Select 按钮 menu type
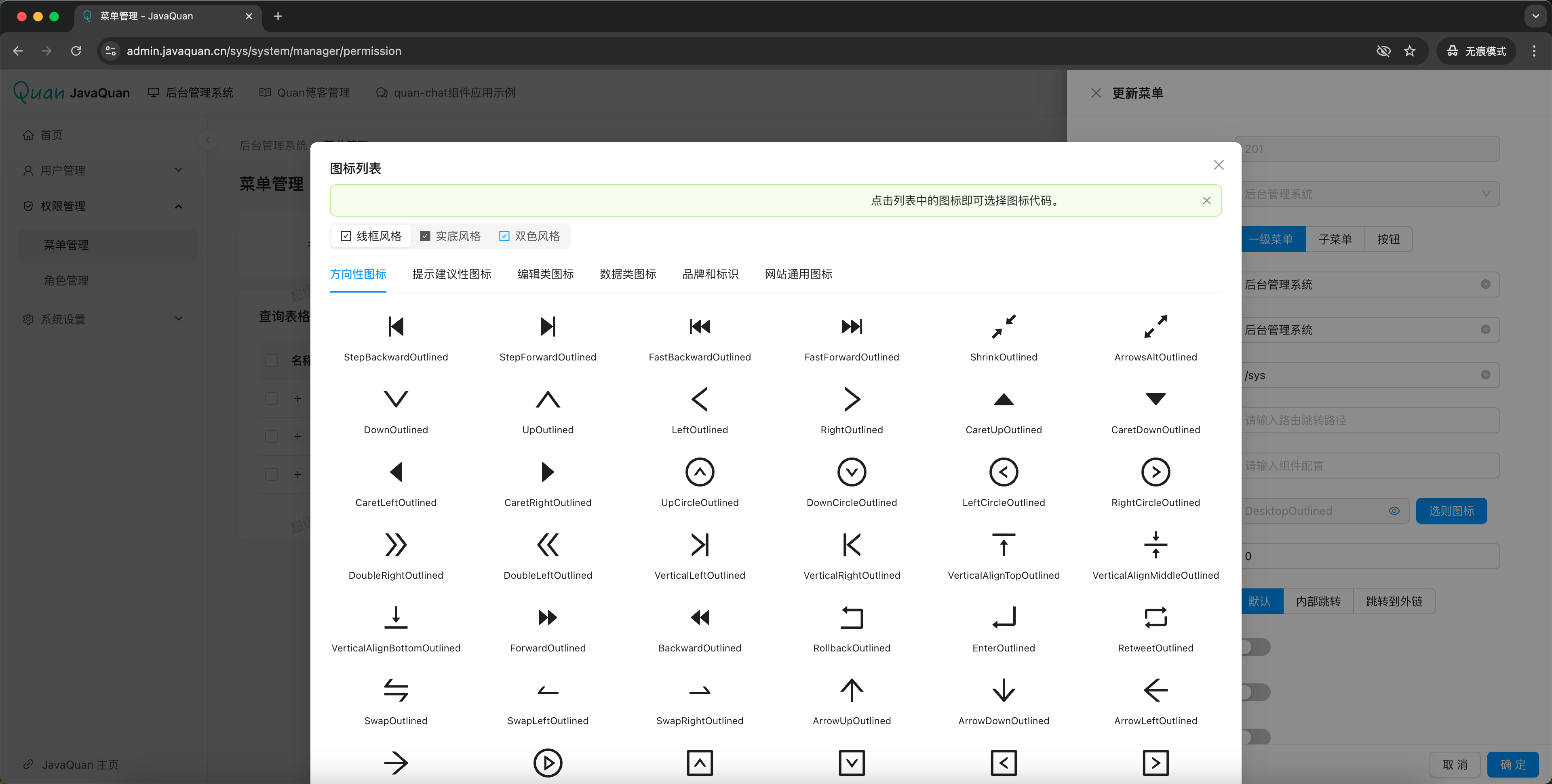This screenshot has width=1552, height=784. pyautogui.click(x=1389, y=239)
